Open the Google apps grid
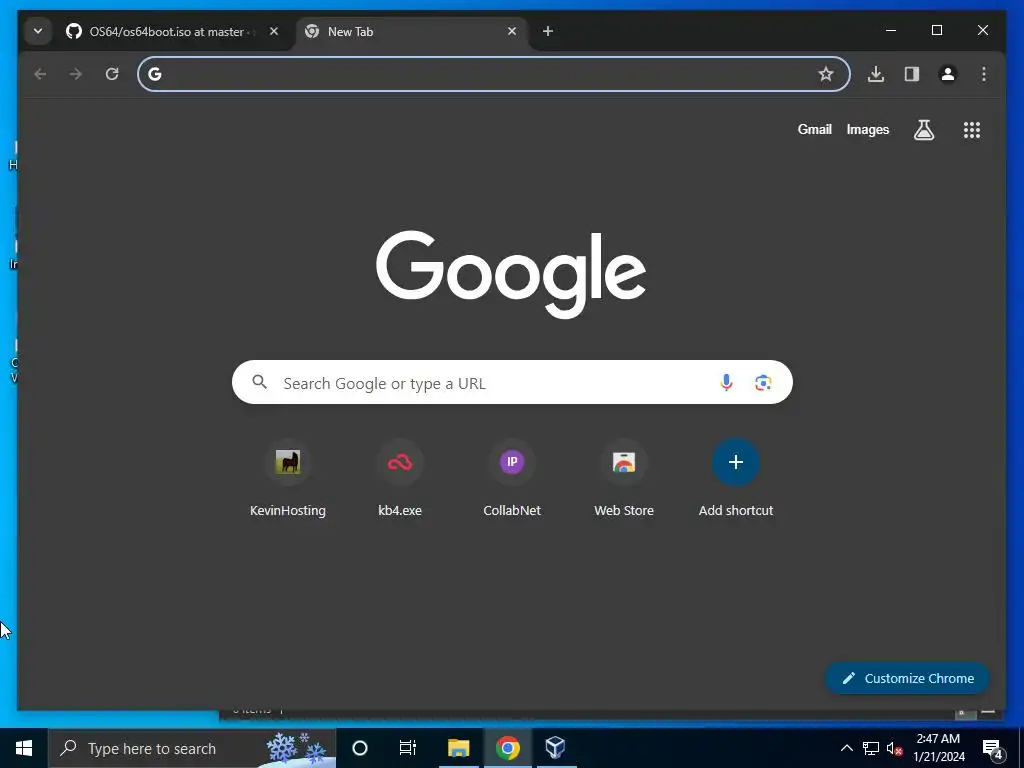 (x=972, y=130)
